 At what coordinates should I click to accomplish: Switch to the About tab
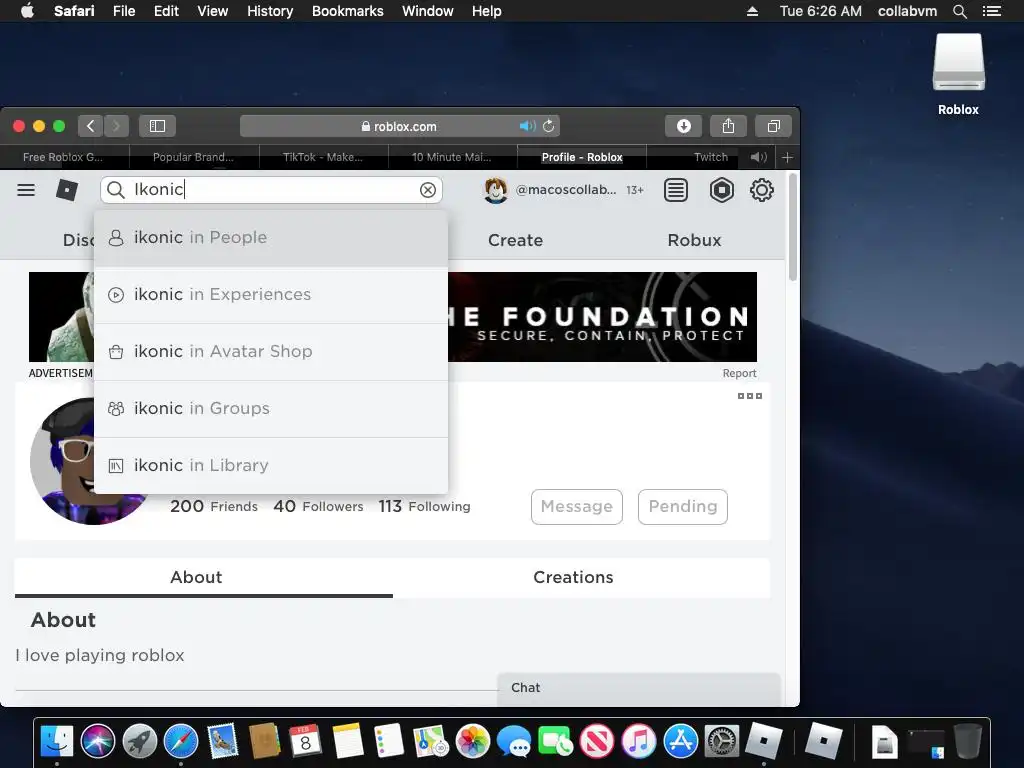(196, 577)
